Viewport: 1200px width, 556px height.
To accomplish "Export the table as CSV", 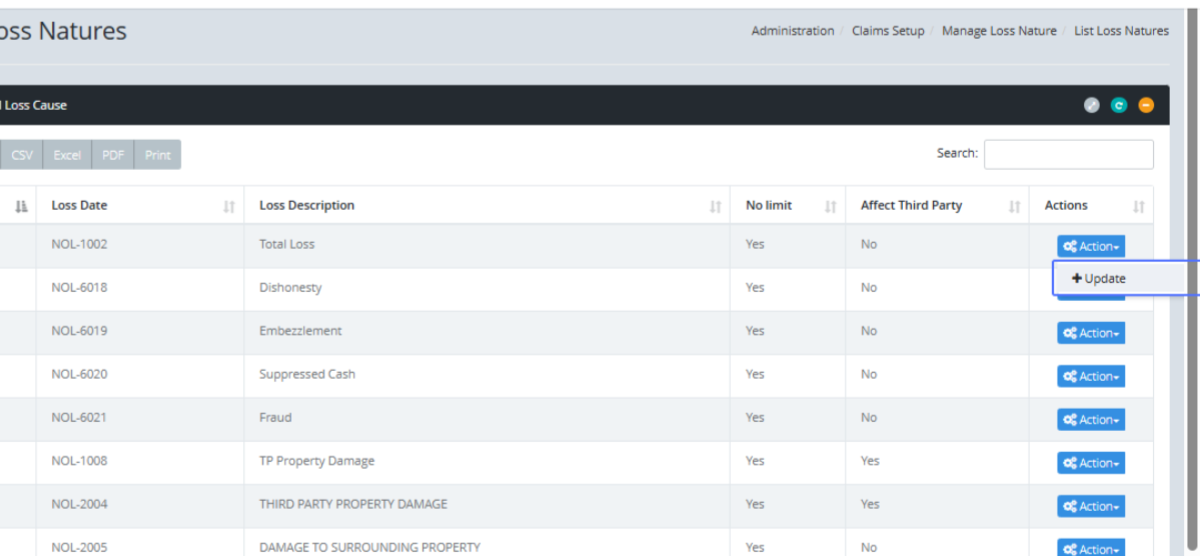I will click(x=22, y=155).
